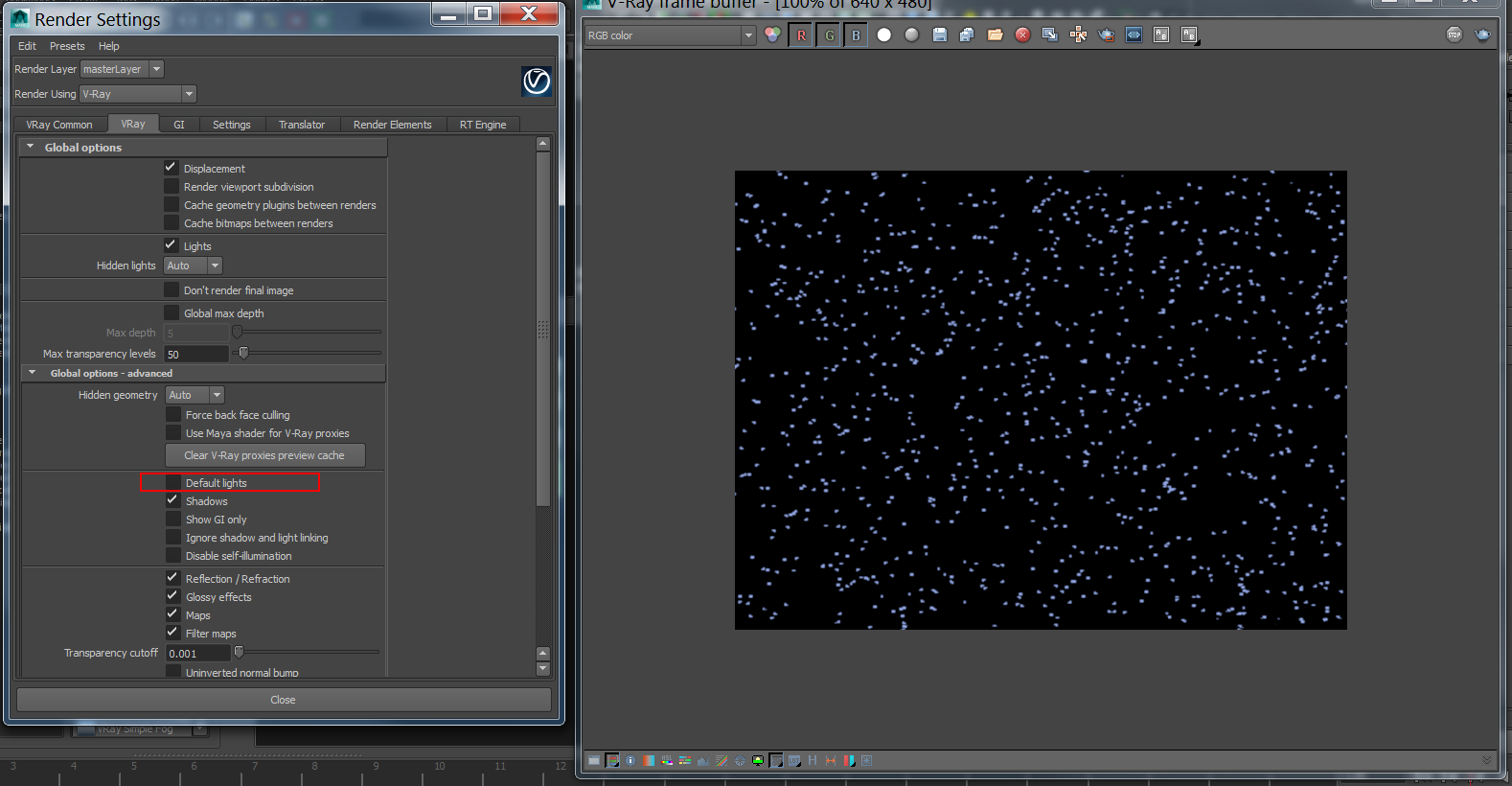Open the Hidden lights Auto dropdown
Image resolution: width=1512 pixels, height=786 pixels.
pos(193,266)
